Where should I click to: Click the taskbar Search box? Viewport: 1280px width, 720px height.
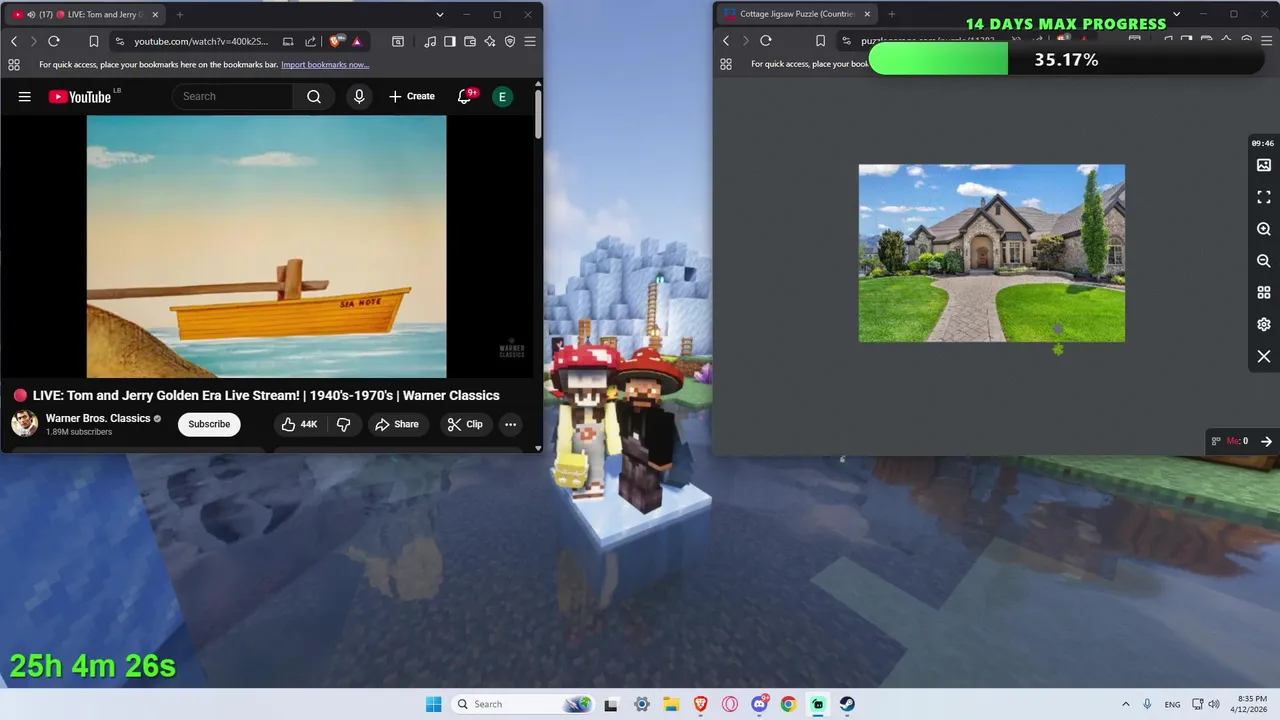[521, 704]
